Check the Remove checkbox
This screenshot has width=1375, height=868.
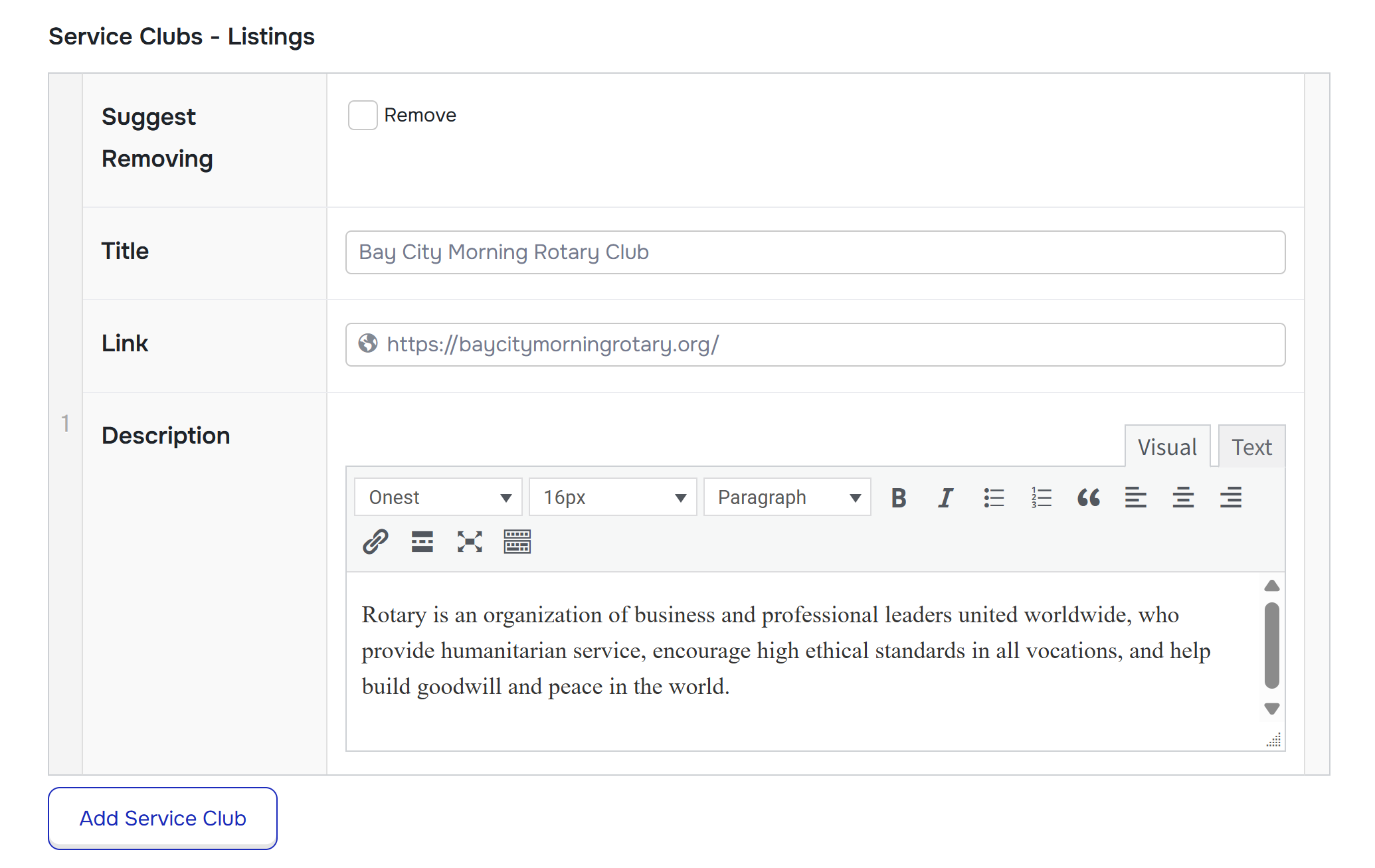tap(363, 116)
